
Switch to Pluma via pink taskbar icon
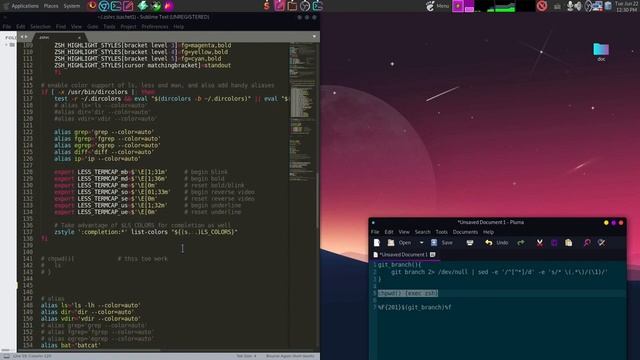point(280,6)
